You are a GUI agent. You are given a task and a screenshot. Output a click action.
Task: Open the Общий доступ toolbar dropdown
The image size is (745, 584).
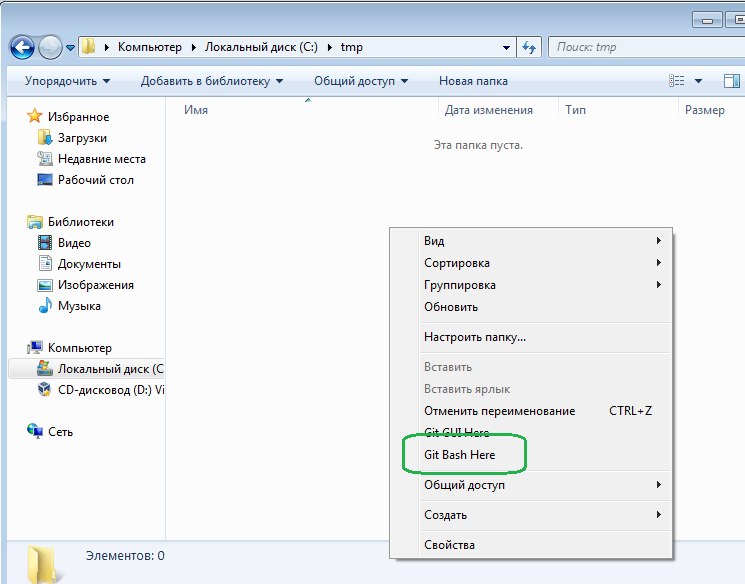[361, 81]
